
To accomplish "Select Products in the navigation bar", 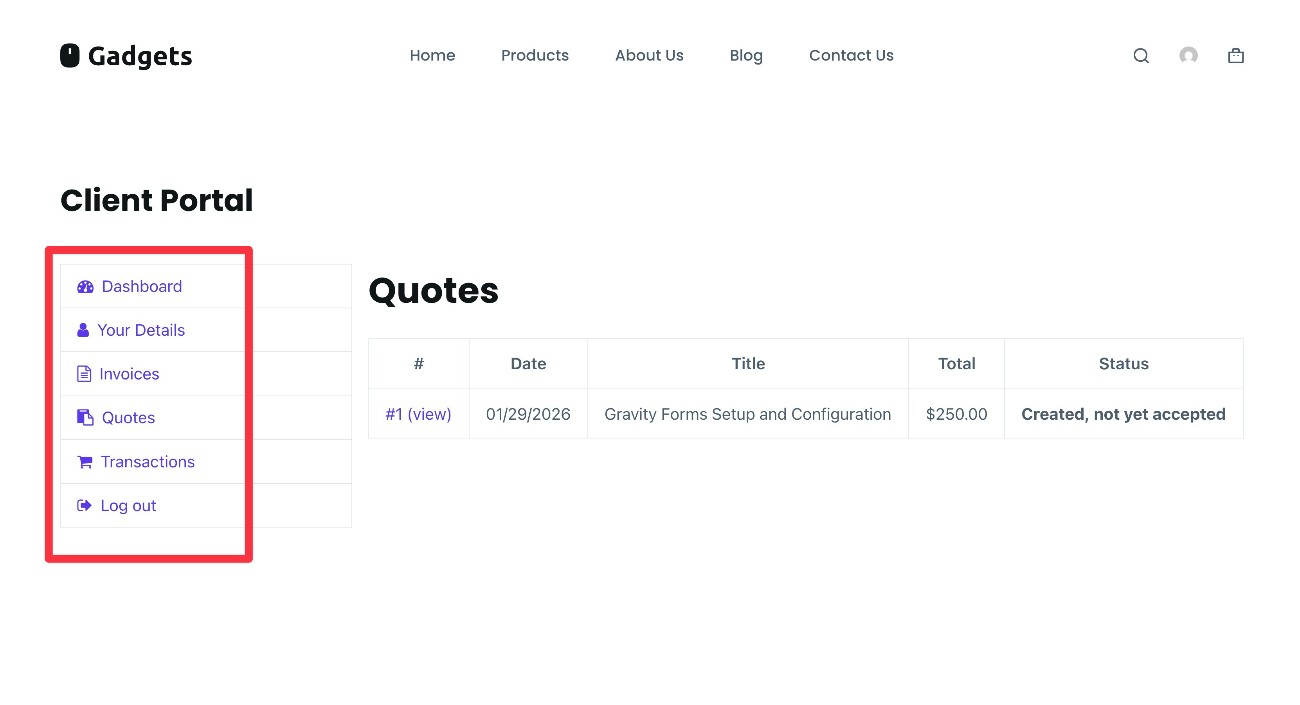I will coord(535,55).
